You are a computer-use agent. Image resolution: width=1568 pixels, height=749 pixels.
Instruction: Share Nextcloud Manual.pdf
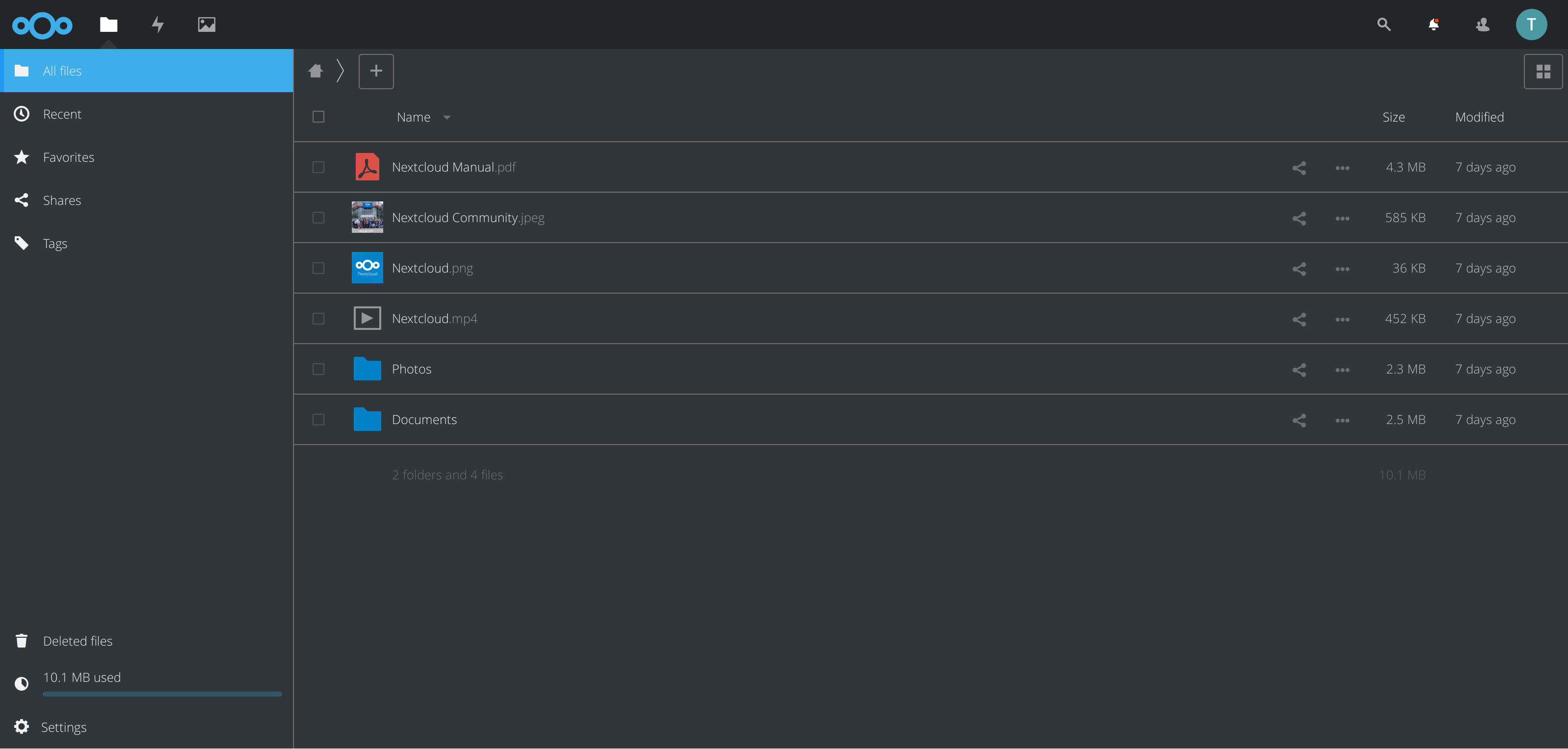coord(1299,168)
